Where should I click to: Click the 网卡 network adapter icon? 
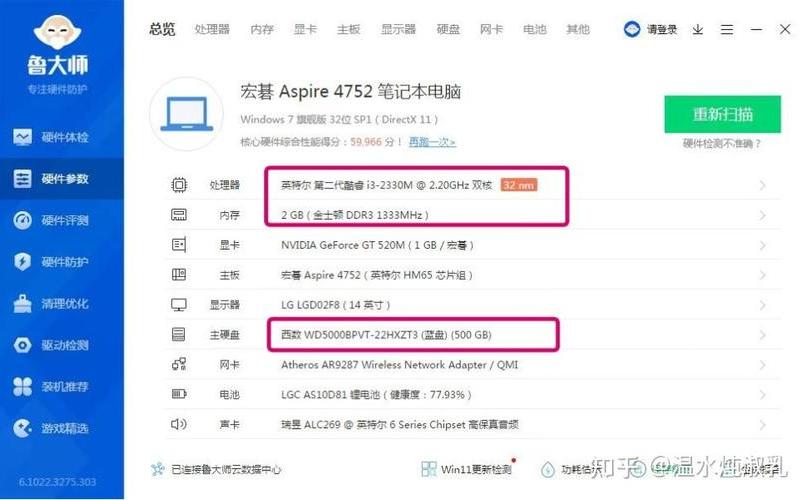coord(179,364)
